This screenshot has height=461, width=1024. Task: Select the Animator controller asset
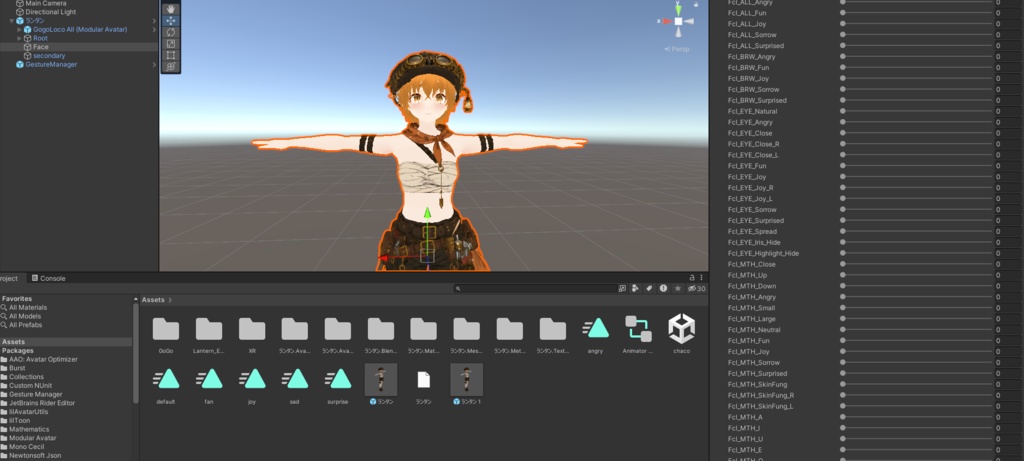pos(638,328)
